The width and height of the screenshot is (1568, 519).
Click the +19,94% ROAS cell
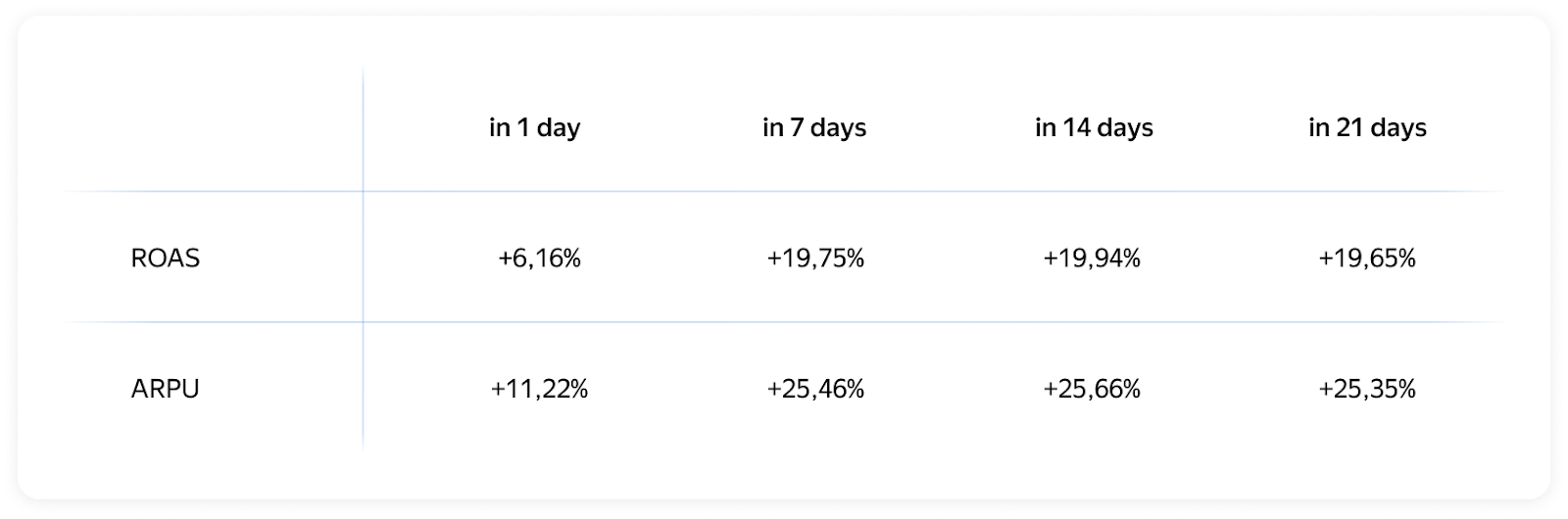pos(1092,259)
